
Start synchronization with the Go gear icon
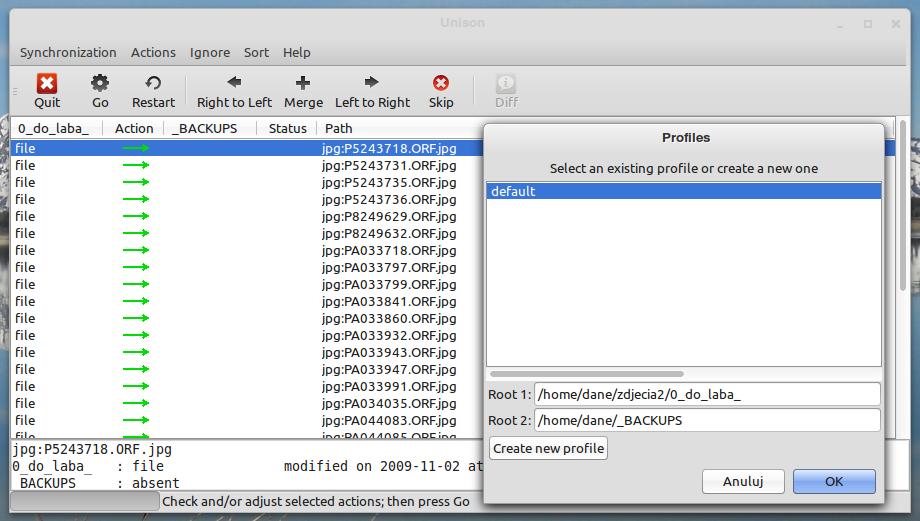click(100, 83)
